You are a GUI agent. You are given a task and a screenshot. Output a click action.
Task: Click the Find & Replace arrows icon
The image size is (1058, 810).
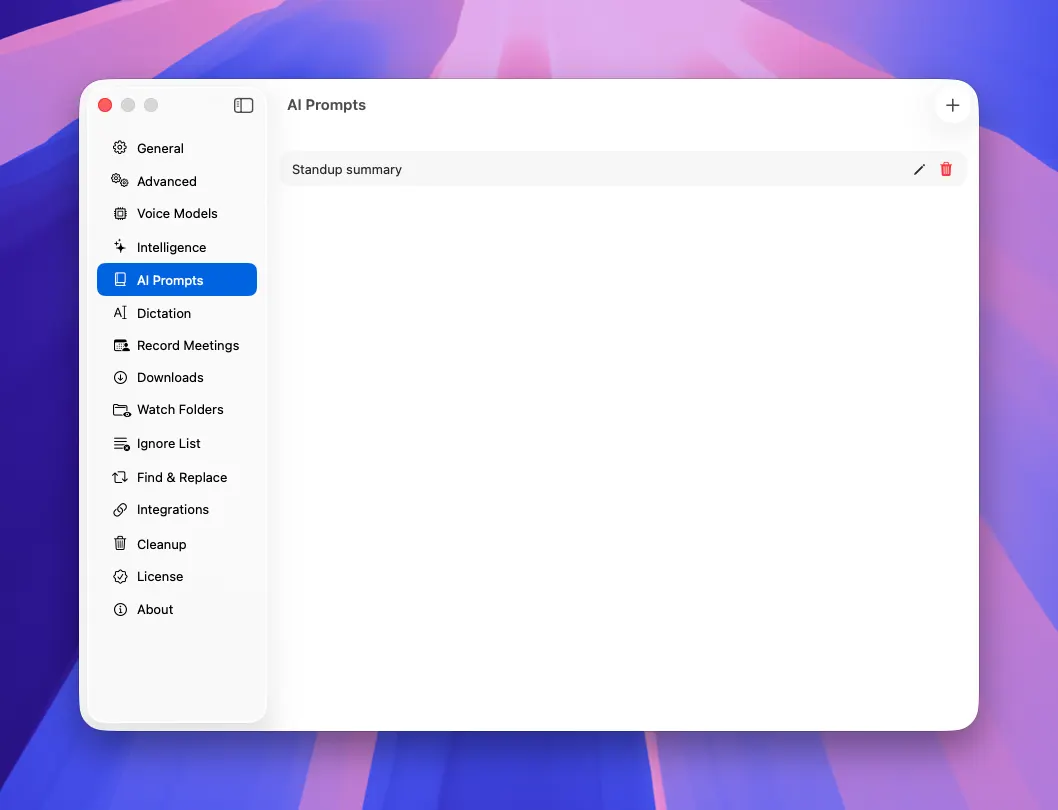pos(120,477)
